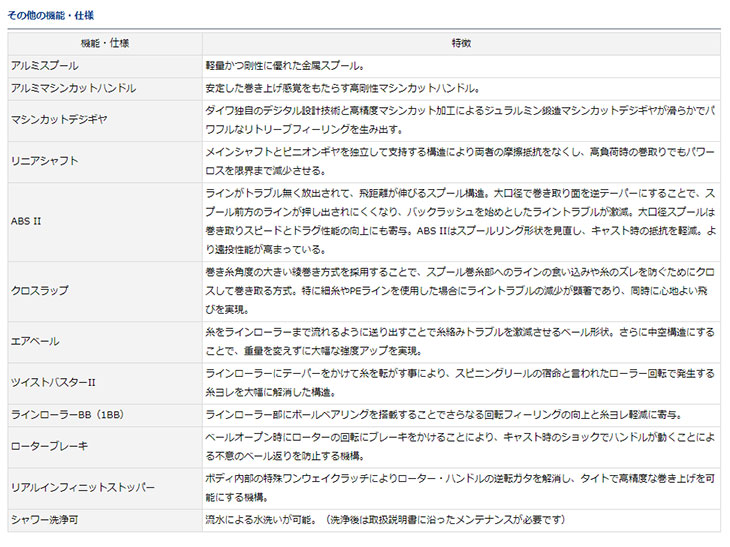Click the リニアシャフト feature name
The image size is (730, 547).
pos(44,160)
